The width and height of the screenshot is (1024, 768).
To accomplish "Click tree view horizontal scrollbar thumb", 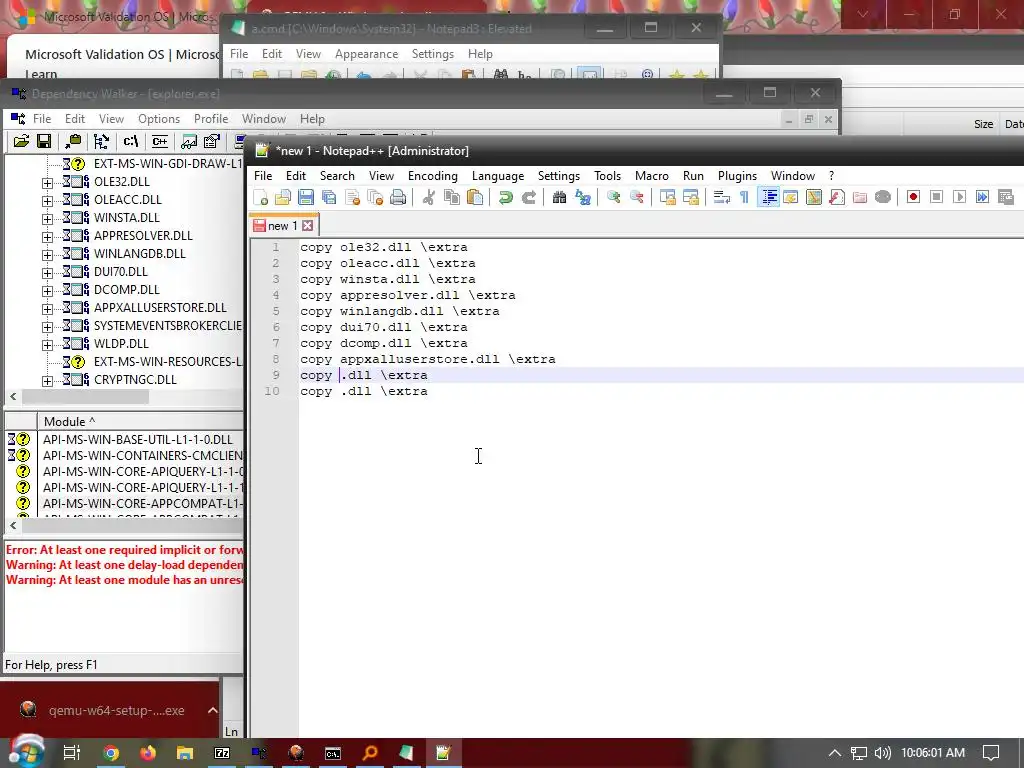I will tap(86, 396).
